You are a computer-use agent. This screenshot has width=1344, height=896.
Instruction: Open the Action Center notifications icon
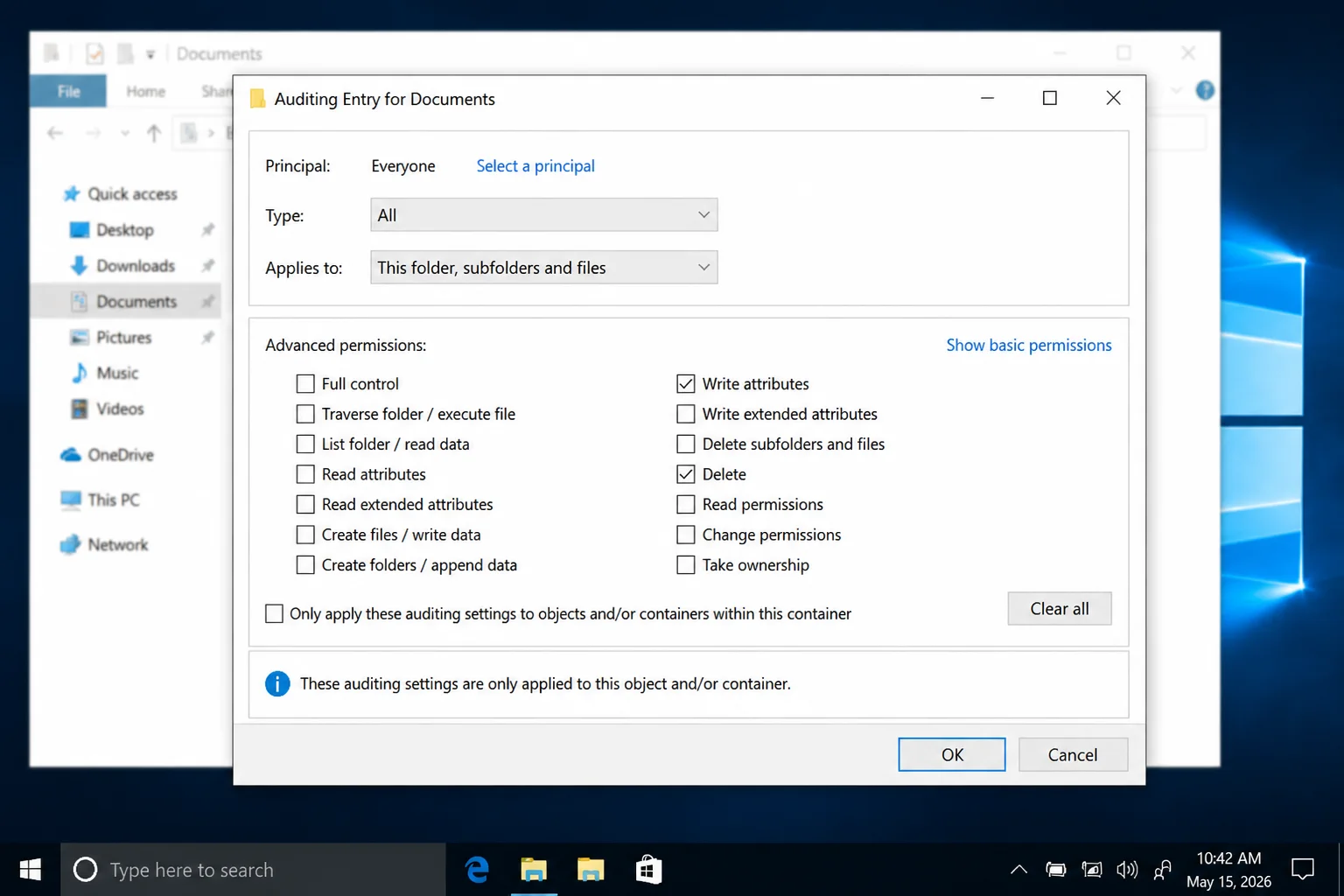point(1303,869)
